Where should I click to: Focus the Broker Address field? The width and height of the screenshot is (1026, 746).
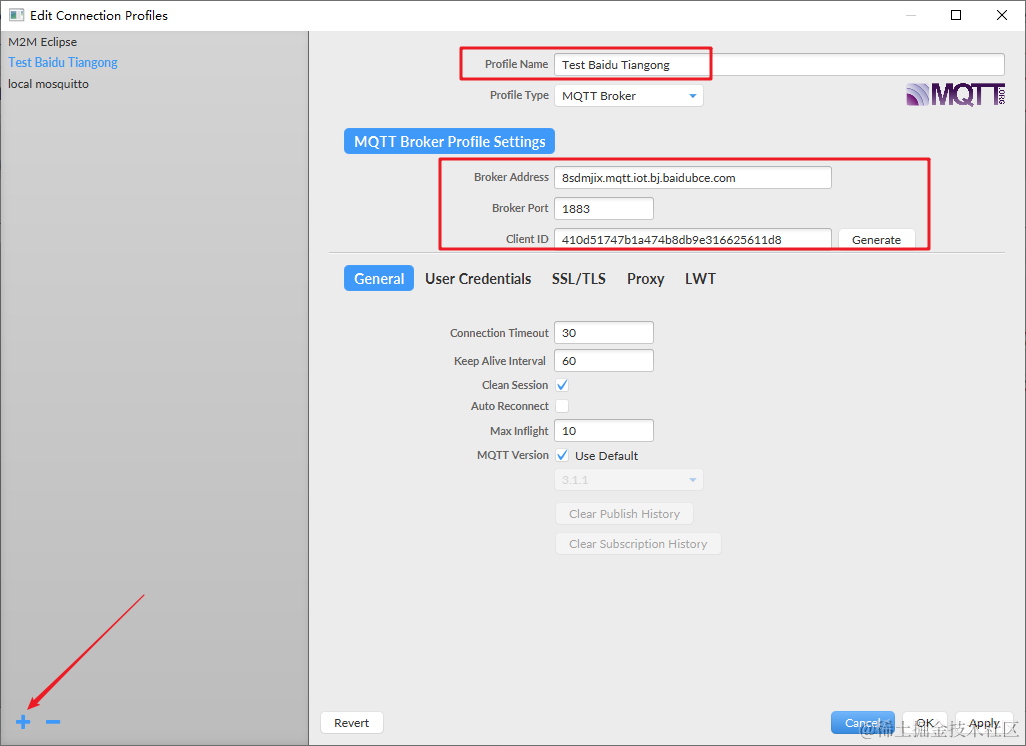pos(693,177)
